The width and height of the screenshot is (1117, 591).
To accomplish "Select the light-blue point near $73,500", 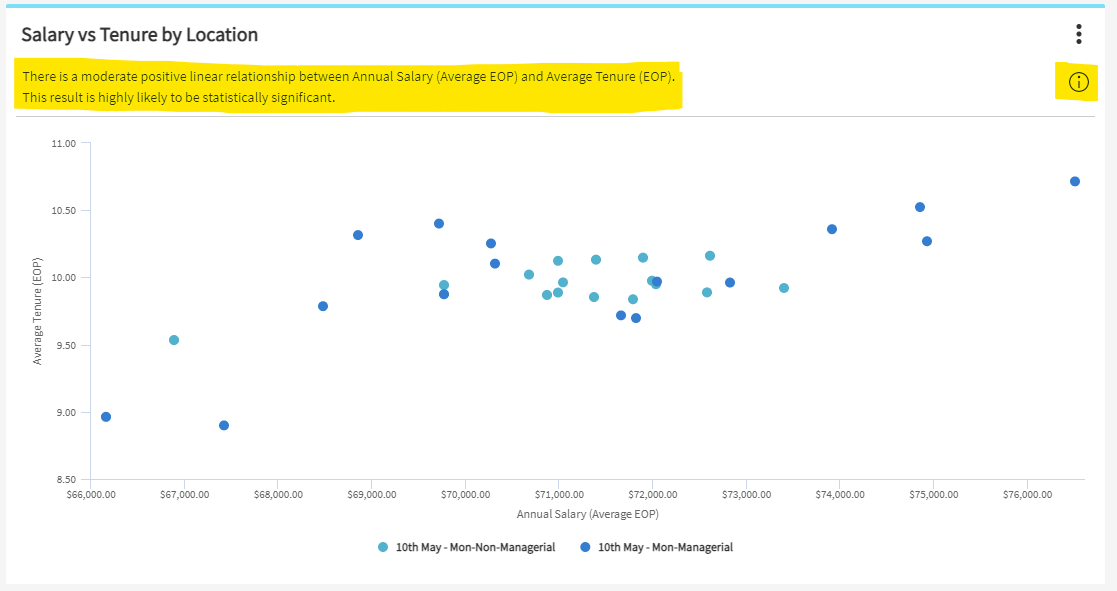I will pos(784,288).
